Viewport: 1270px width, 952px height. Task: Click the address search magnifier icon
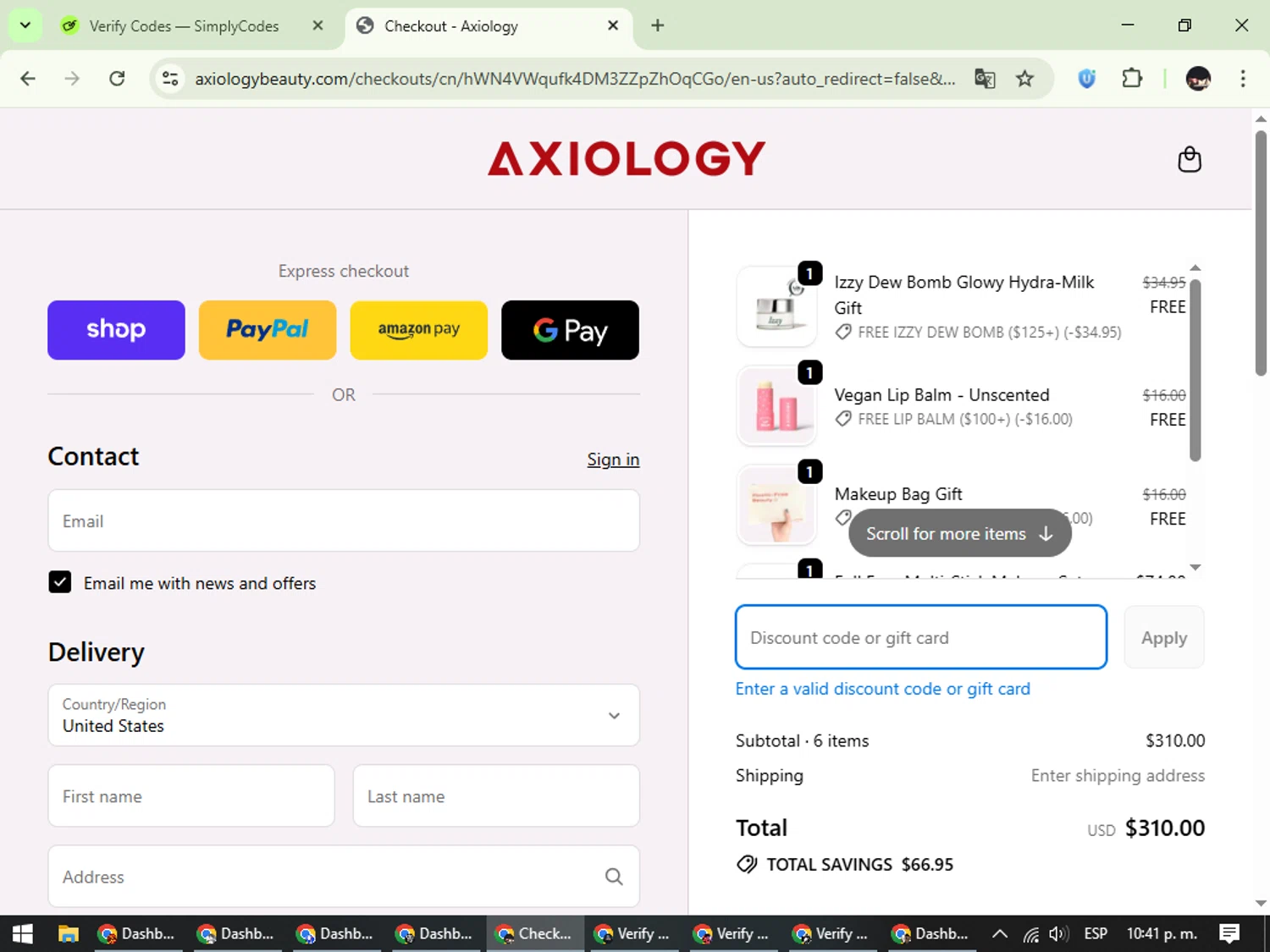pyautogui.click(x=614, y=877)
